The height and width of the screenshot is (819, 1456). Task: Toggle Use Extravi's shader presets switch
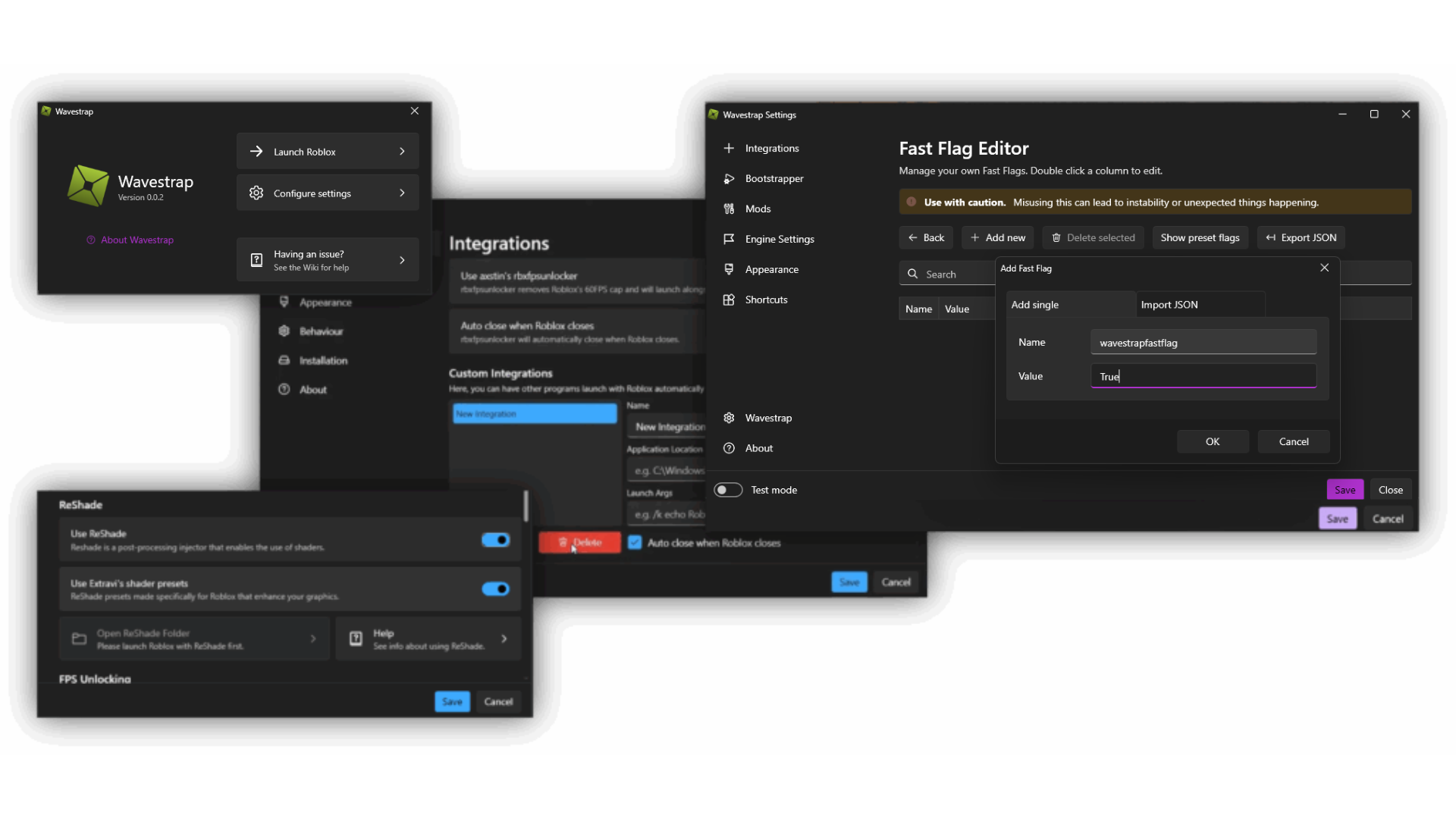[x=496, y=588]
